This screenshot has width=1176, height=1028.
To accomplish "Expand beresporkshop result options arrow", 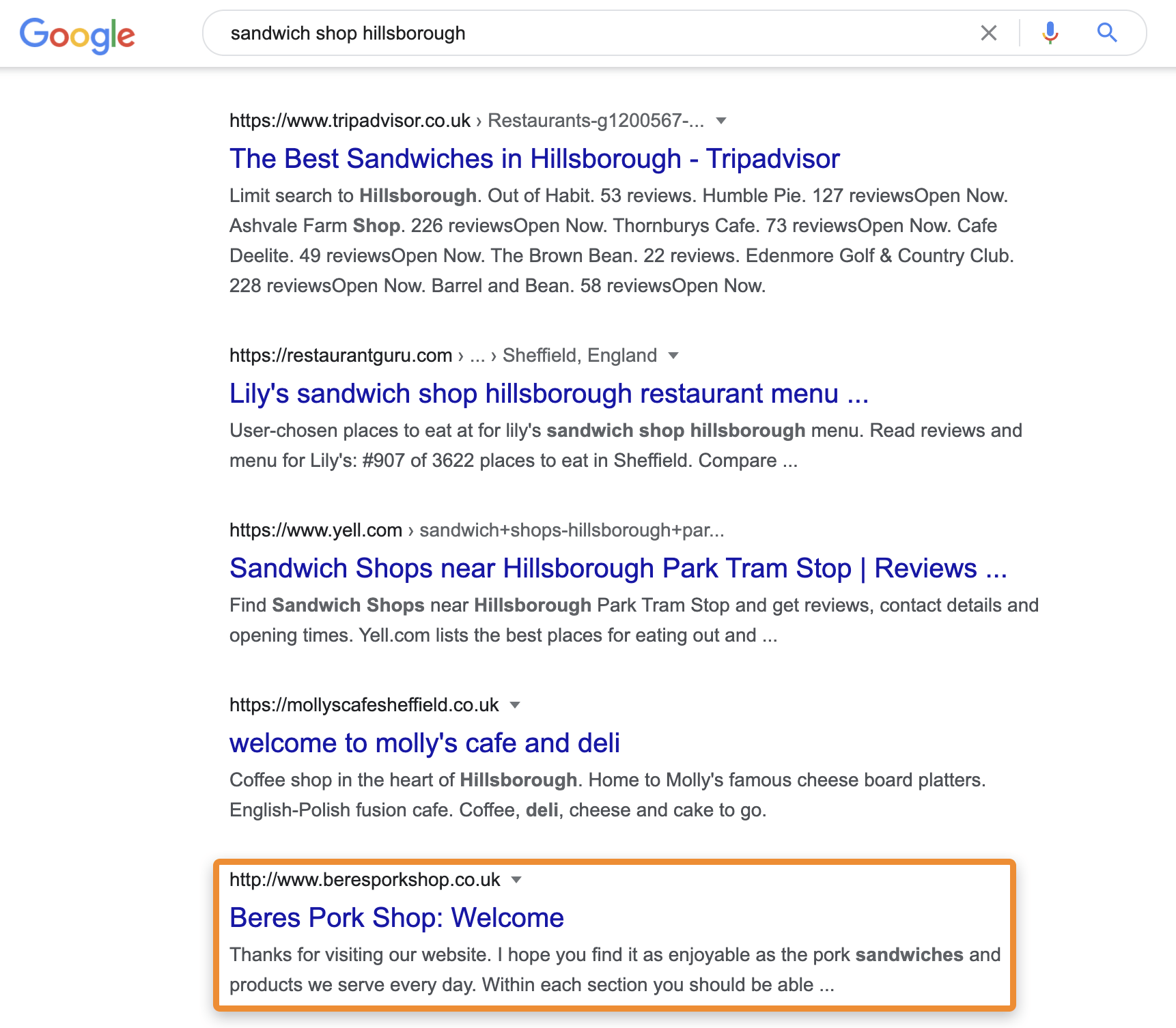I will [517, 880].
